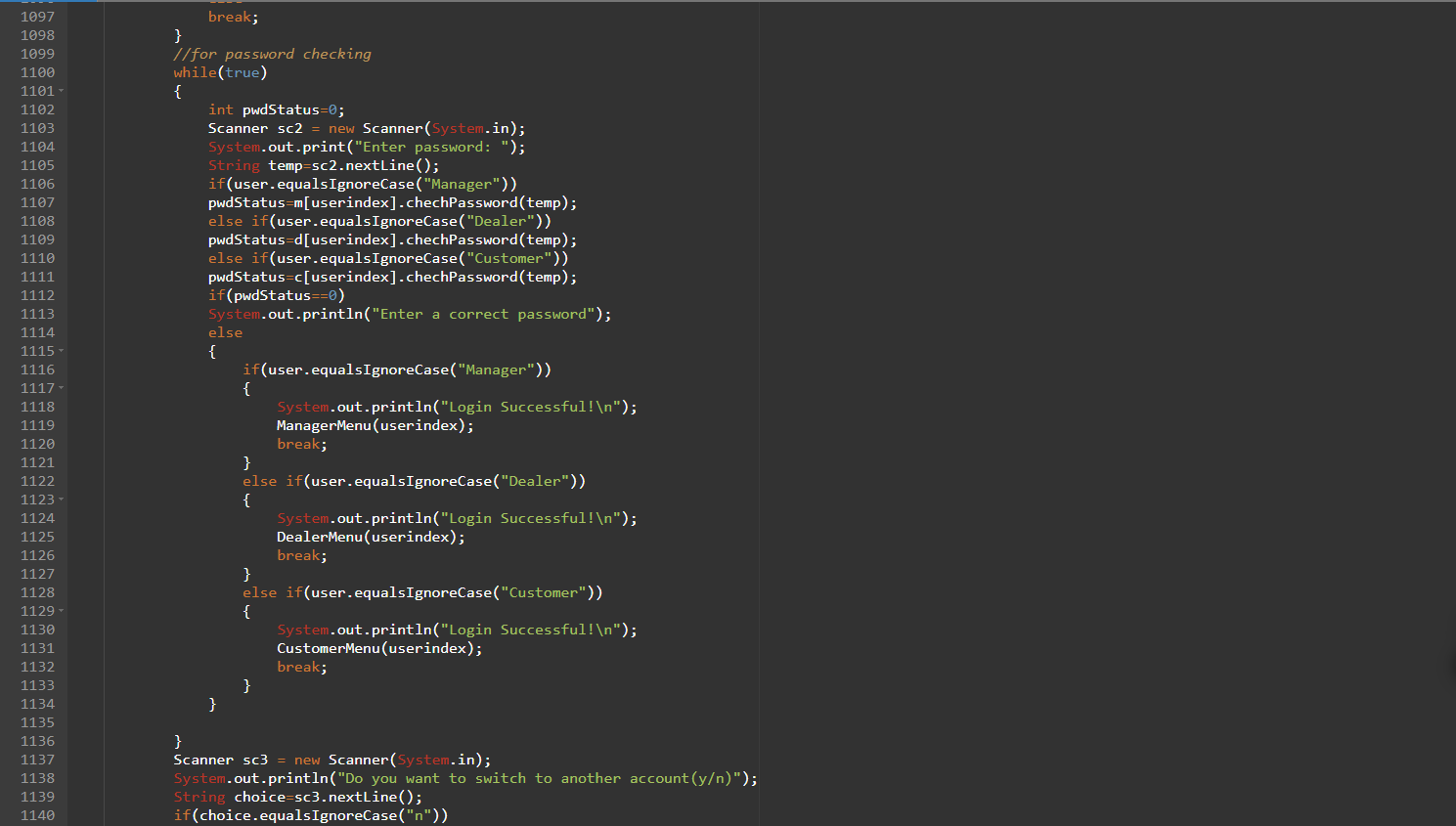The image size is (1456, 826).
Task: Click the closing brace on line 1098
Action: pyautogui.click(x=178, y=35)
